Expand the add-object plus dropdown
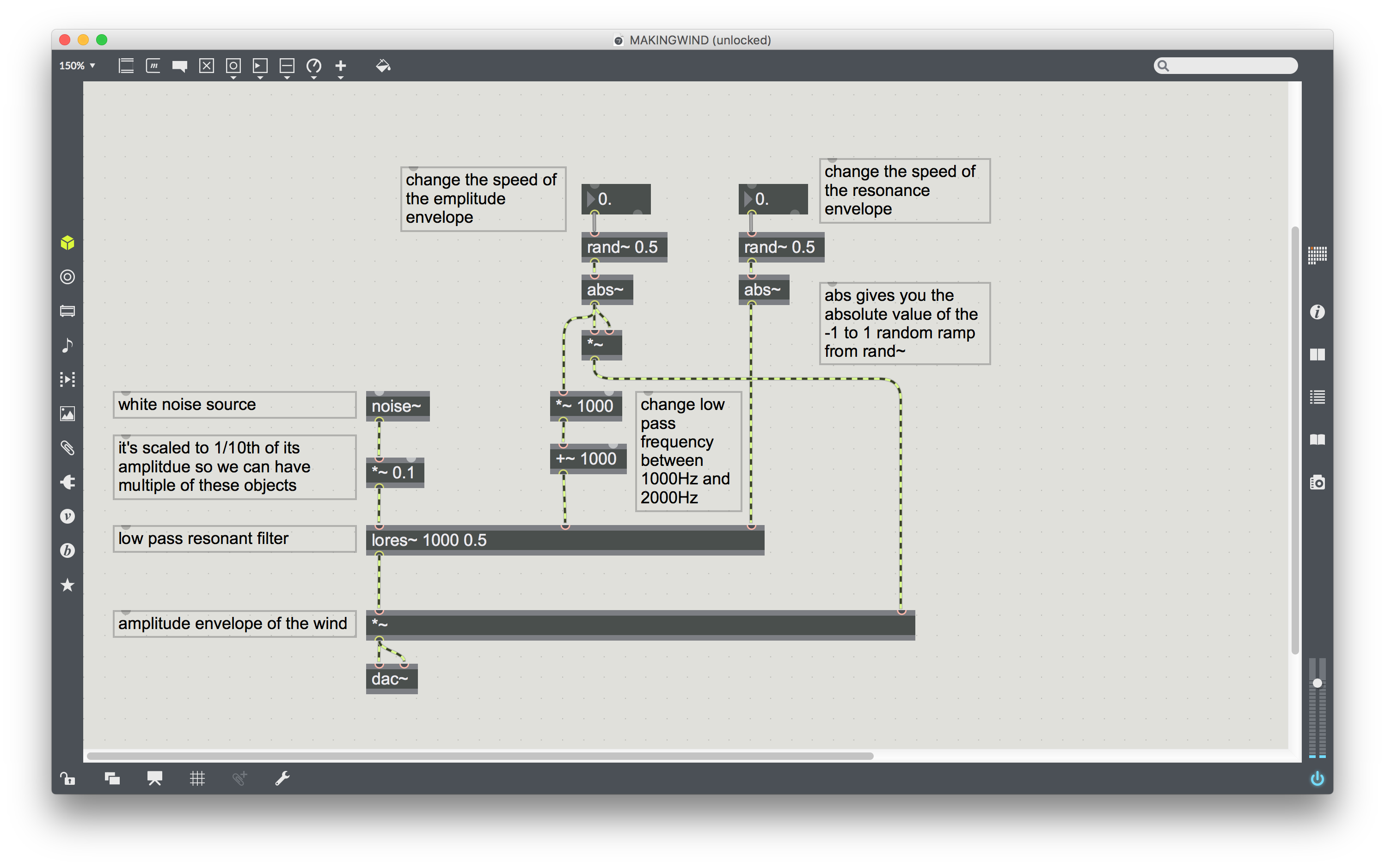1385x868 pixels. pyautogui.click(x=341, y=77)
